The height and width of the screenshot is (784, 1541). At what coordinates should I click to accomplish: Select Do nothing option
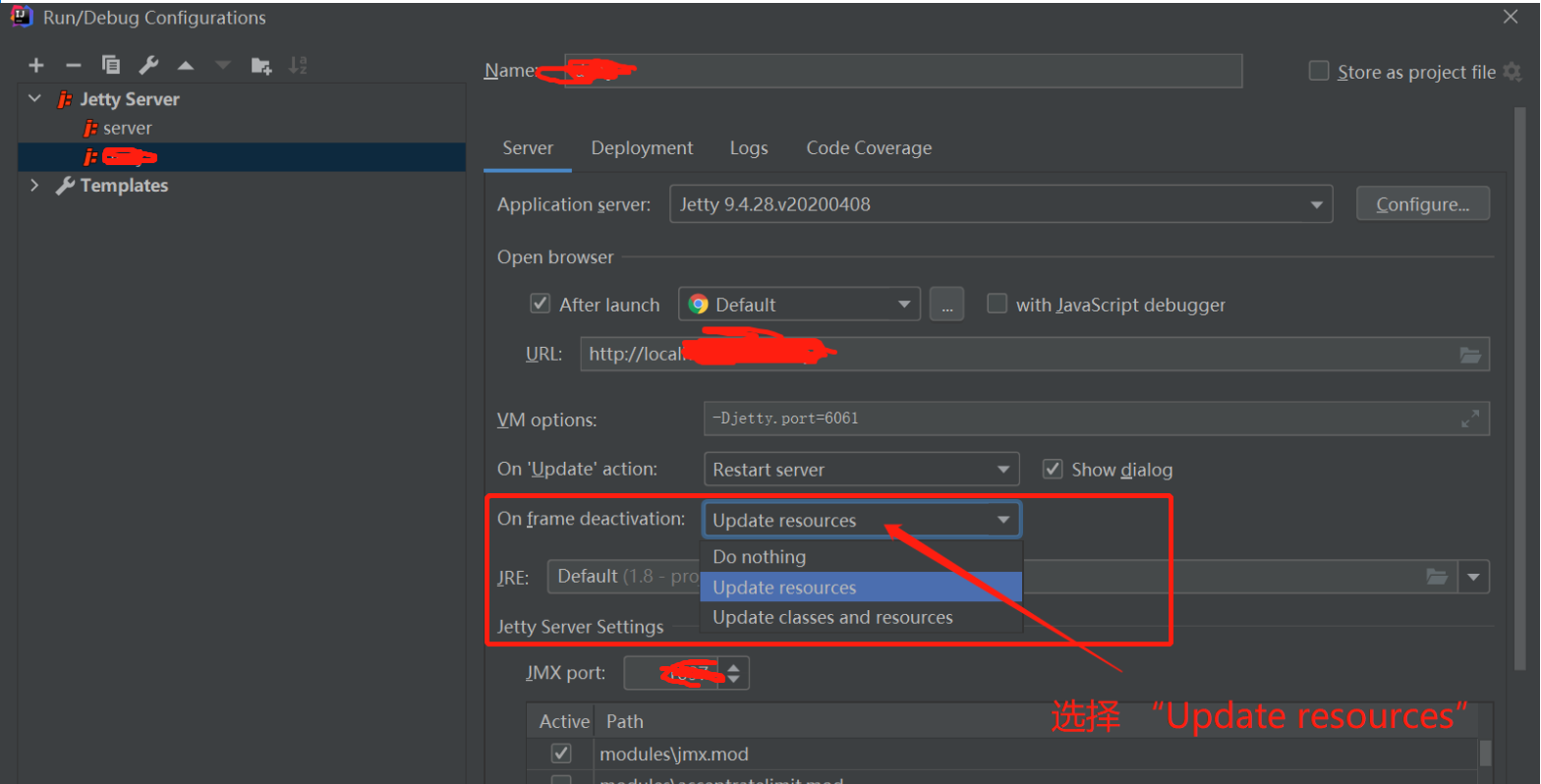(861, 557)
